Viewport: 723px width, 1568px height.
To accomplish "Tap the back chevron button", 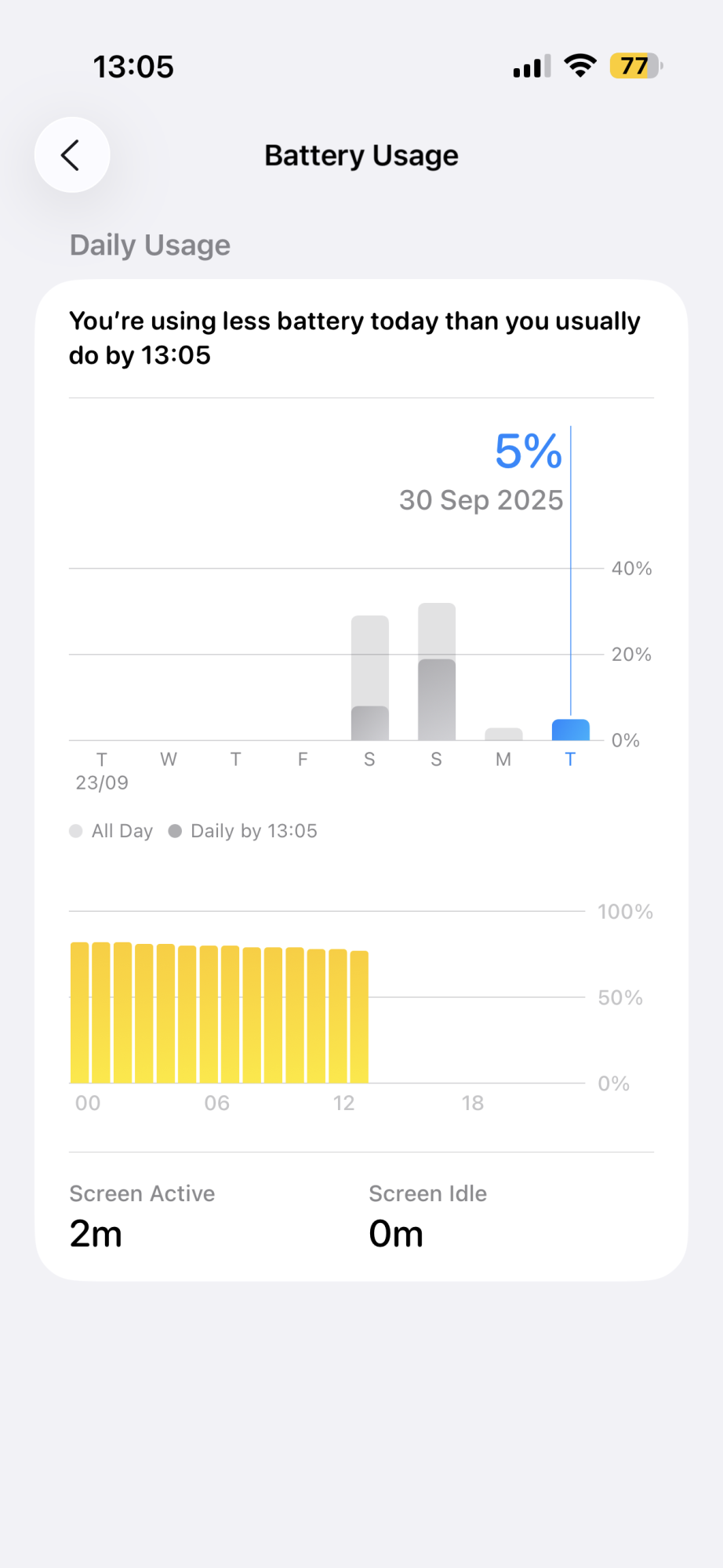I will [x=71, y=155].
